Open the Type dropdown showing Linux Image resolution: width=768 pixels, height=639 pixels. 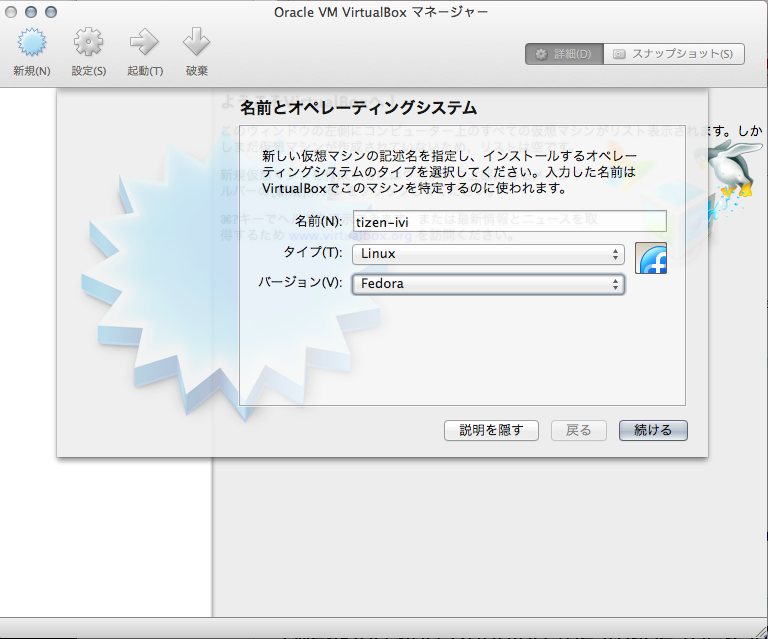488,254
